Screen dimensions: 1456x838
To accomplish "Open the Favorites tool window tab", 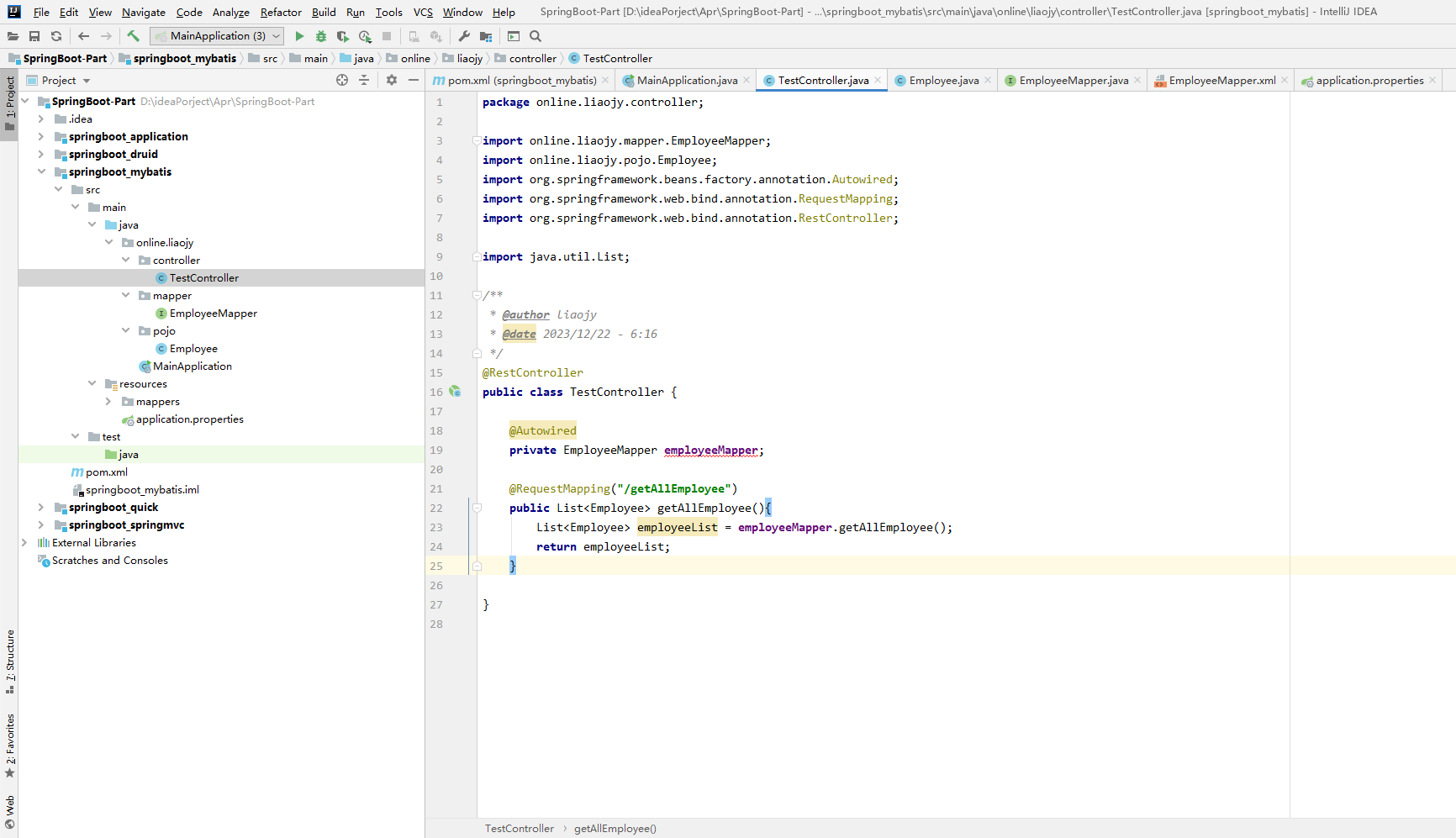I will 10,746.
